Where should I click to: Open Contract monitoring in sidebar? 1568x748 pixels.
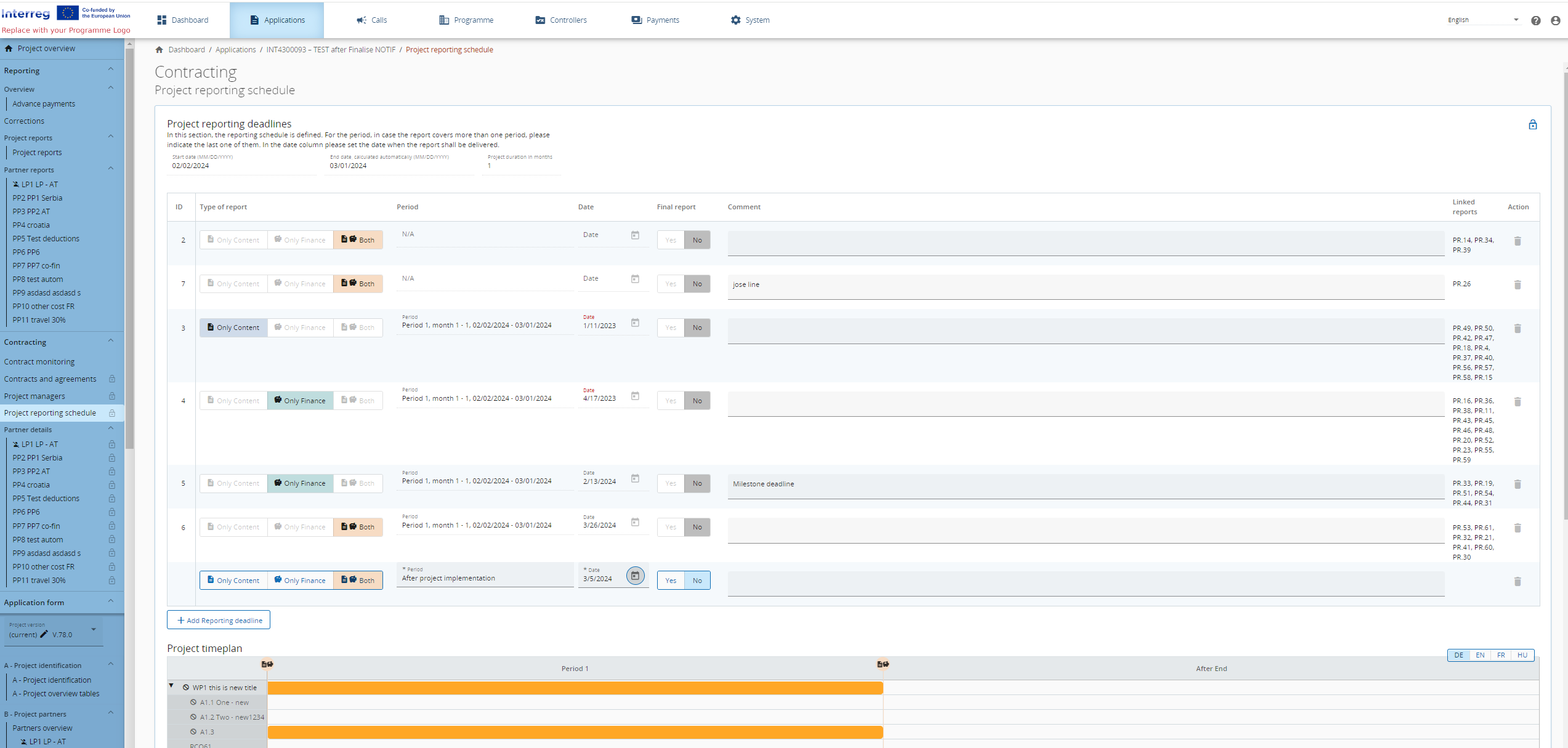click(39, 362)
